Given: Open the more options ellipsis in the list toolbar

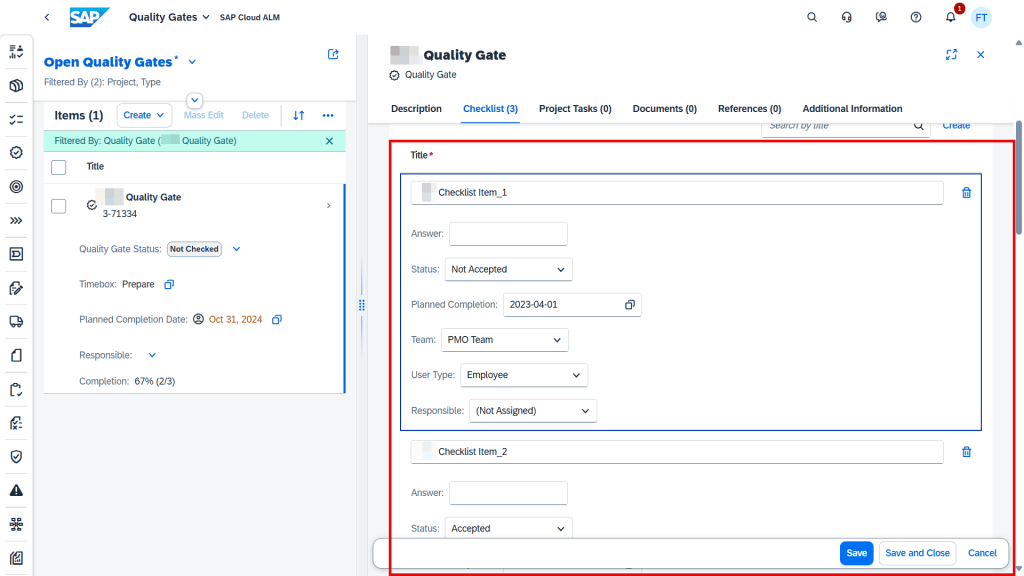Looking at the screenshot, I should coord(328,115).
